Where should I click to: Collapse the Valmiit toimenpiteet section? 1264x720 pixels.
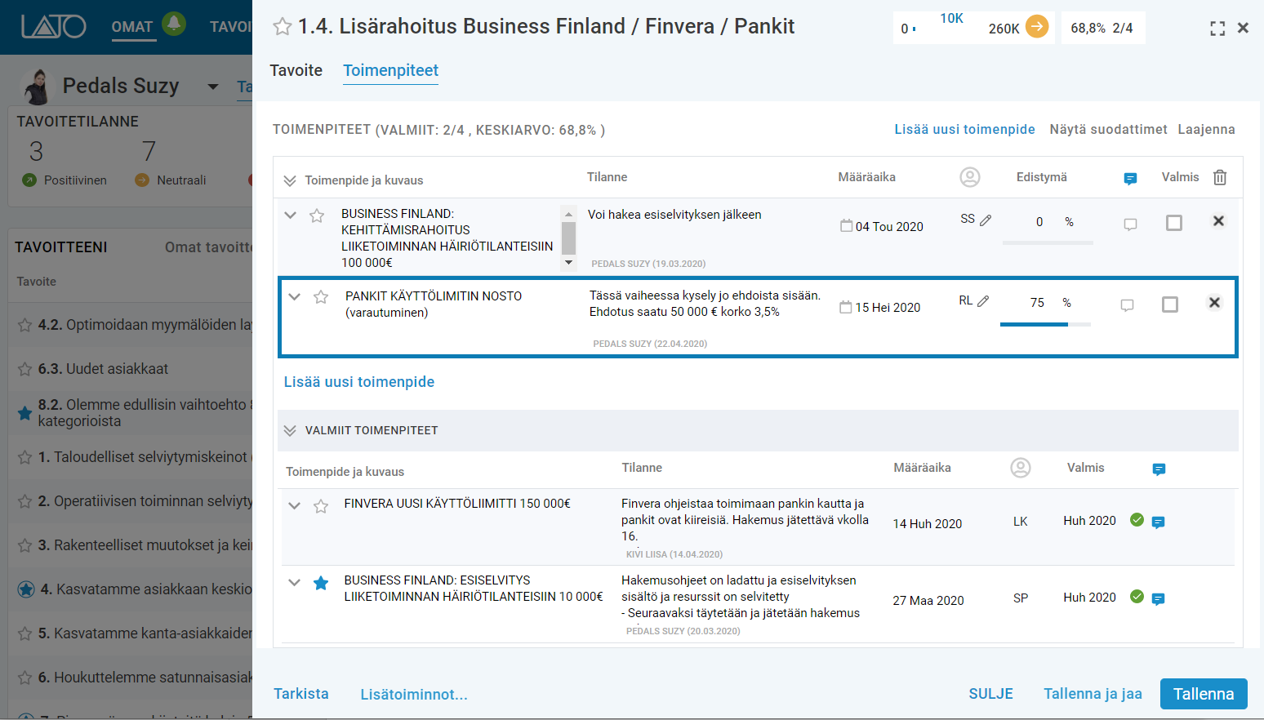coord(290,431)
